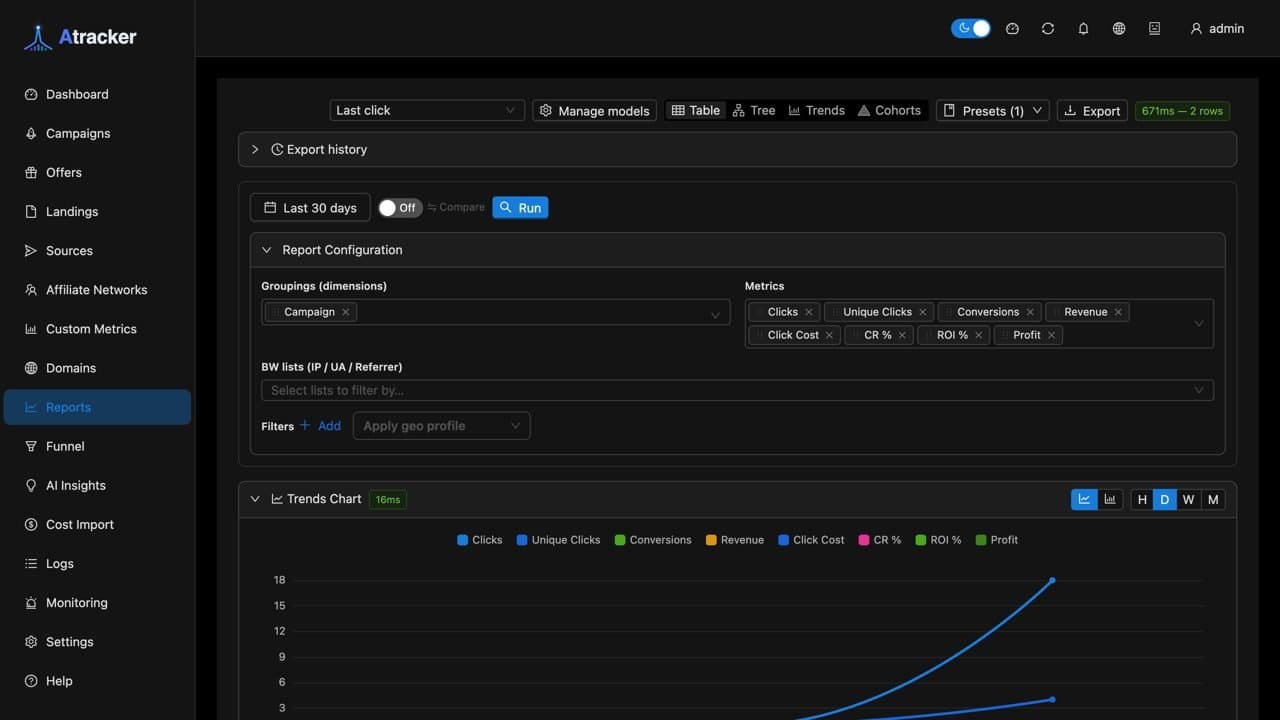Set chart granularity to W

[x=1188, y=499]
